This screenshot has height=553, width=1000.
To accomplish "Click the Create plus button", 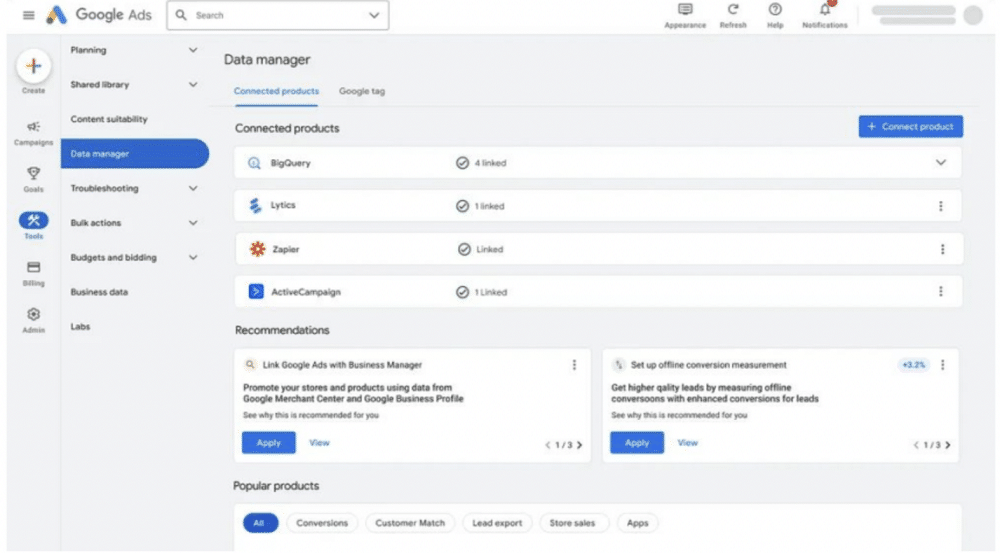I will (34, 66).
